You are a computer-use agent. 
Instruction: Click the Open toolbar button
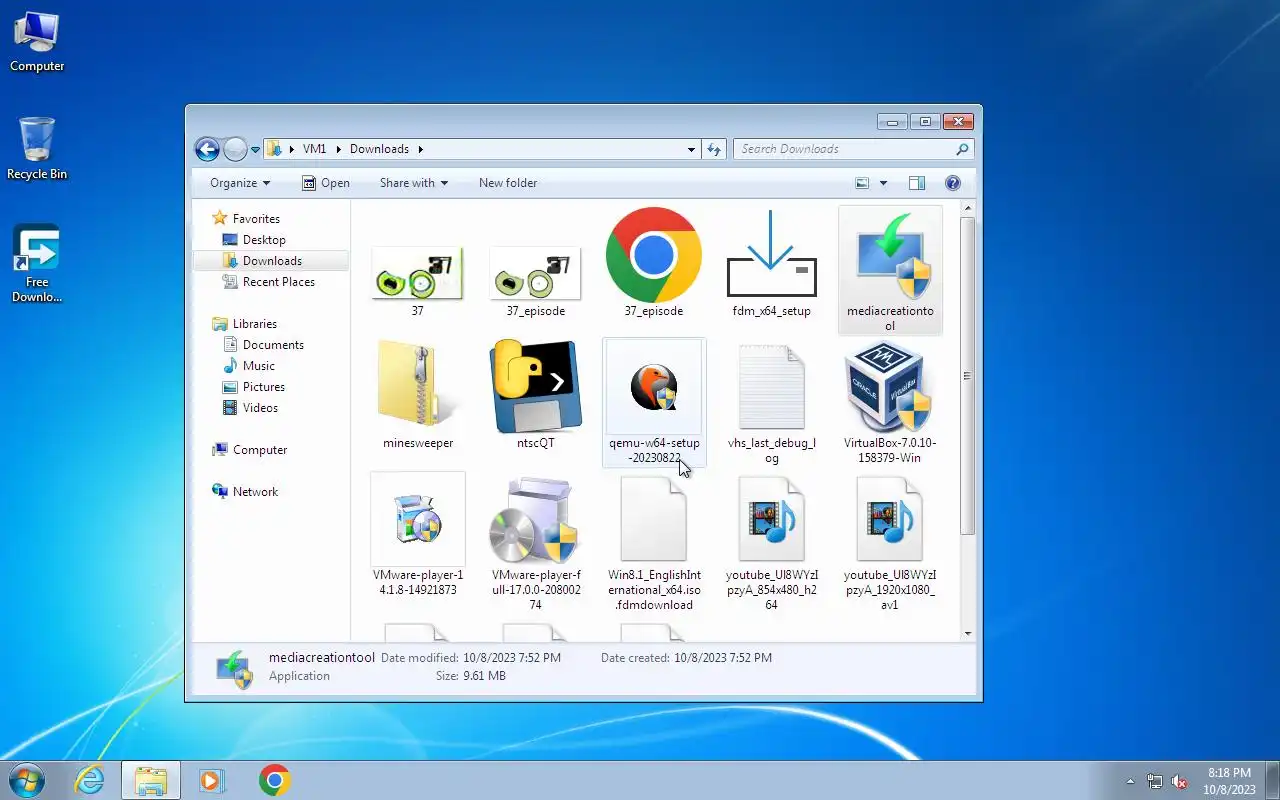pos(326,183)
